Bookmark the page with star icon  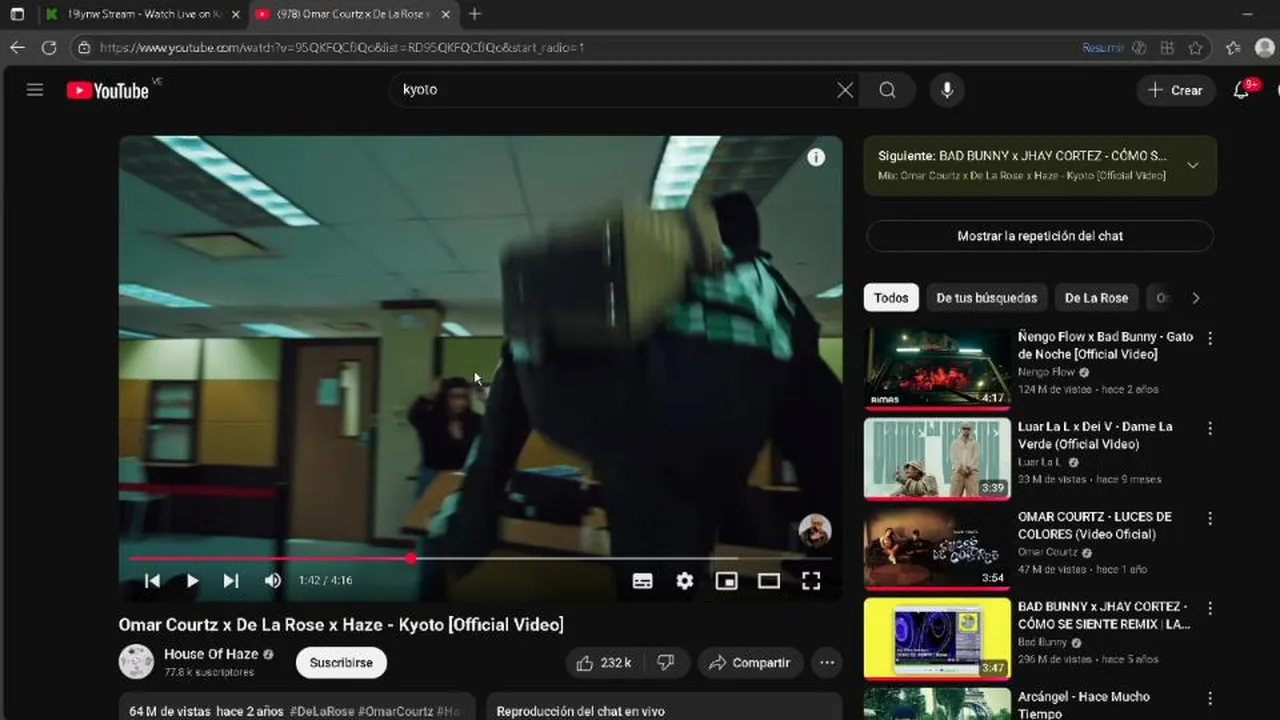click(x=1195, y=48)
